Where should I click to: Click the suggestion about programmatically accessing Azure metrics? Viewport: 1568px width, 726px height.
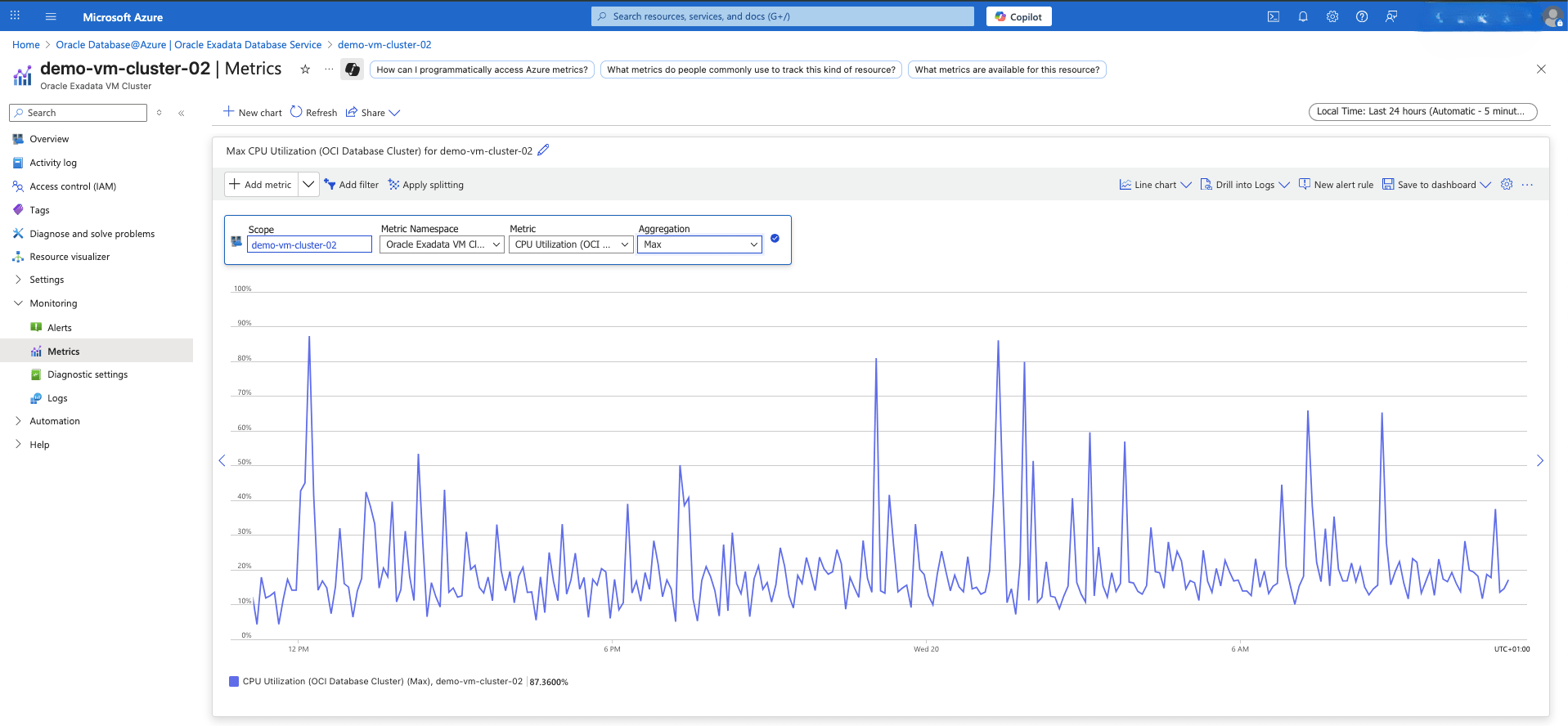[482, 69]
